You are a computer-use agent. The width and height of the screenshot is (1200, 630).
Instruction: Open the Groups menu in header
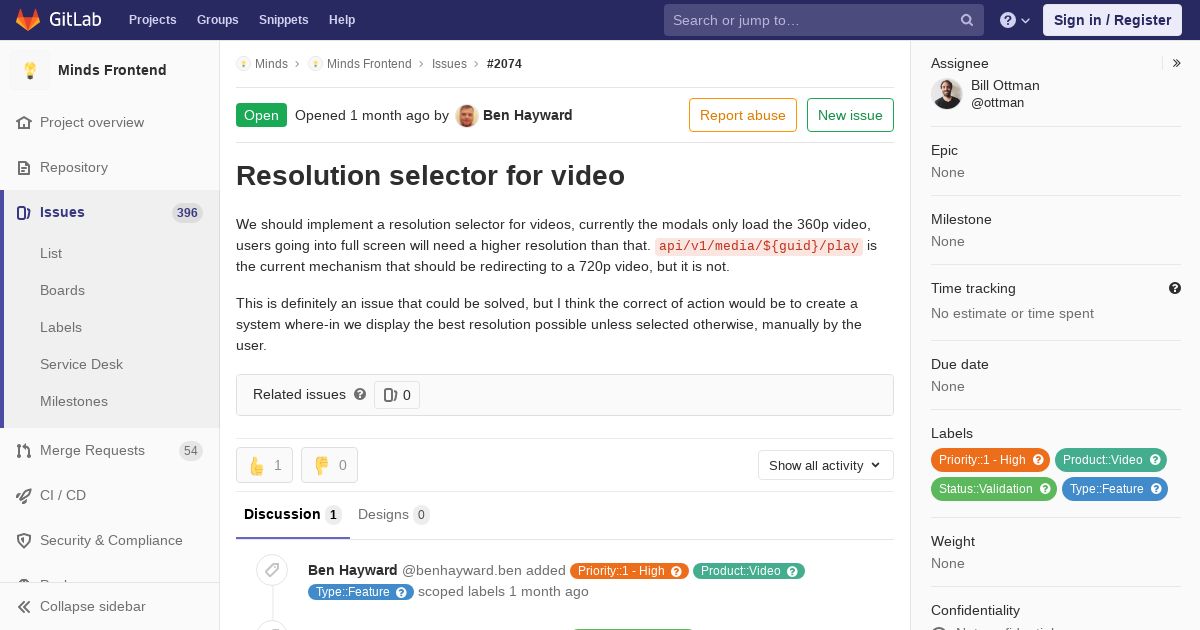pos(217,20)
